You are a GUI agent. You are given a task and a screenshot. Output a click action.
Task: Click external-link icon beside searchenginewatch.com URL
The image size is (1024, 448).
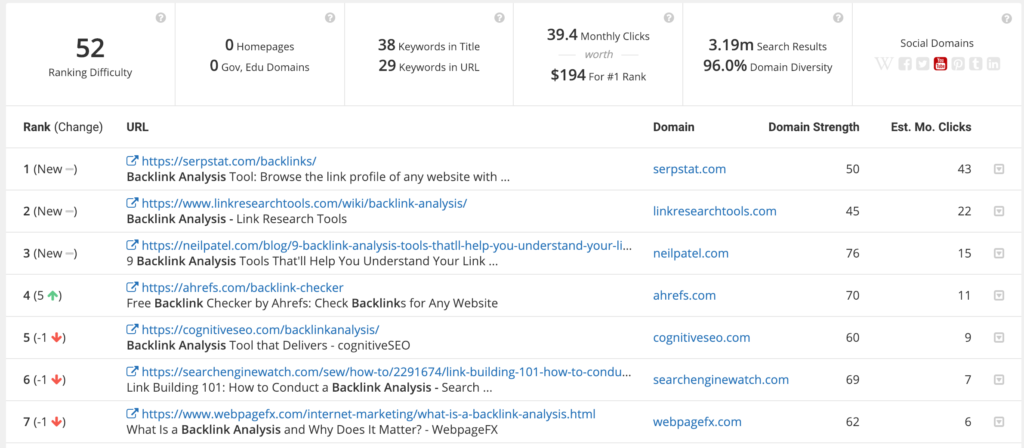tap(132, 372)
